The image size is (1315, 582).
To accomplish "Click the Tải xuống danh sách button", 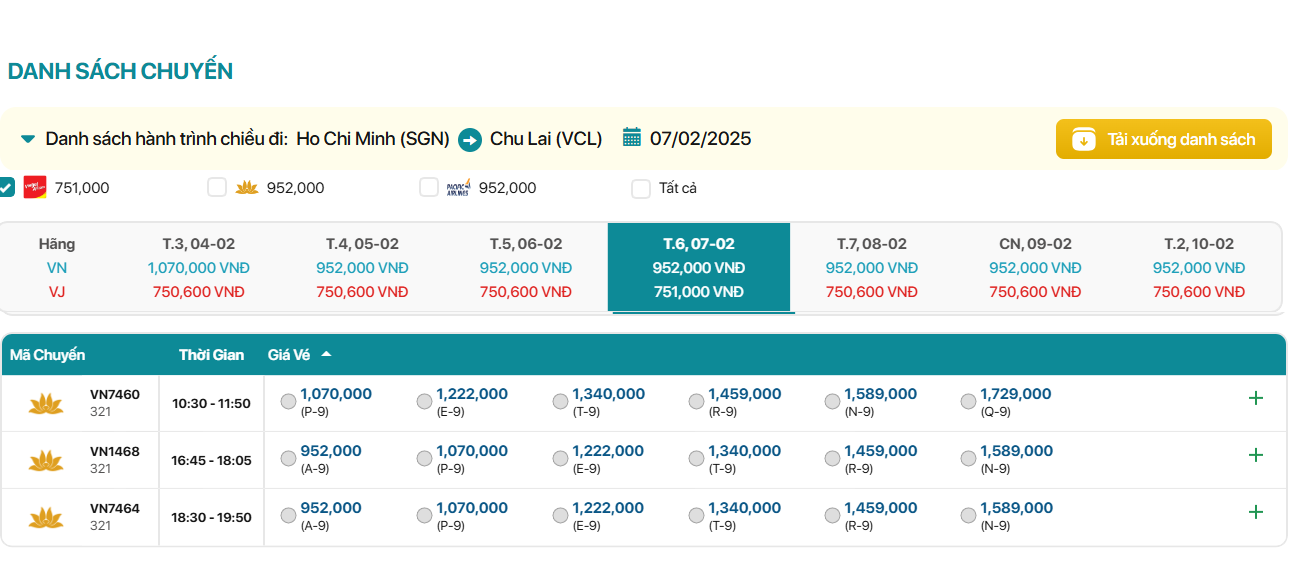I will [x=1163, y=139].
